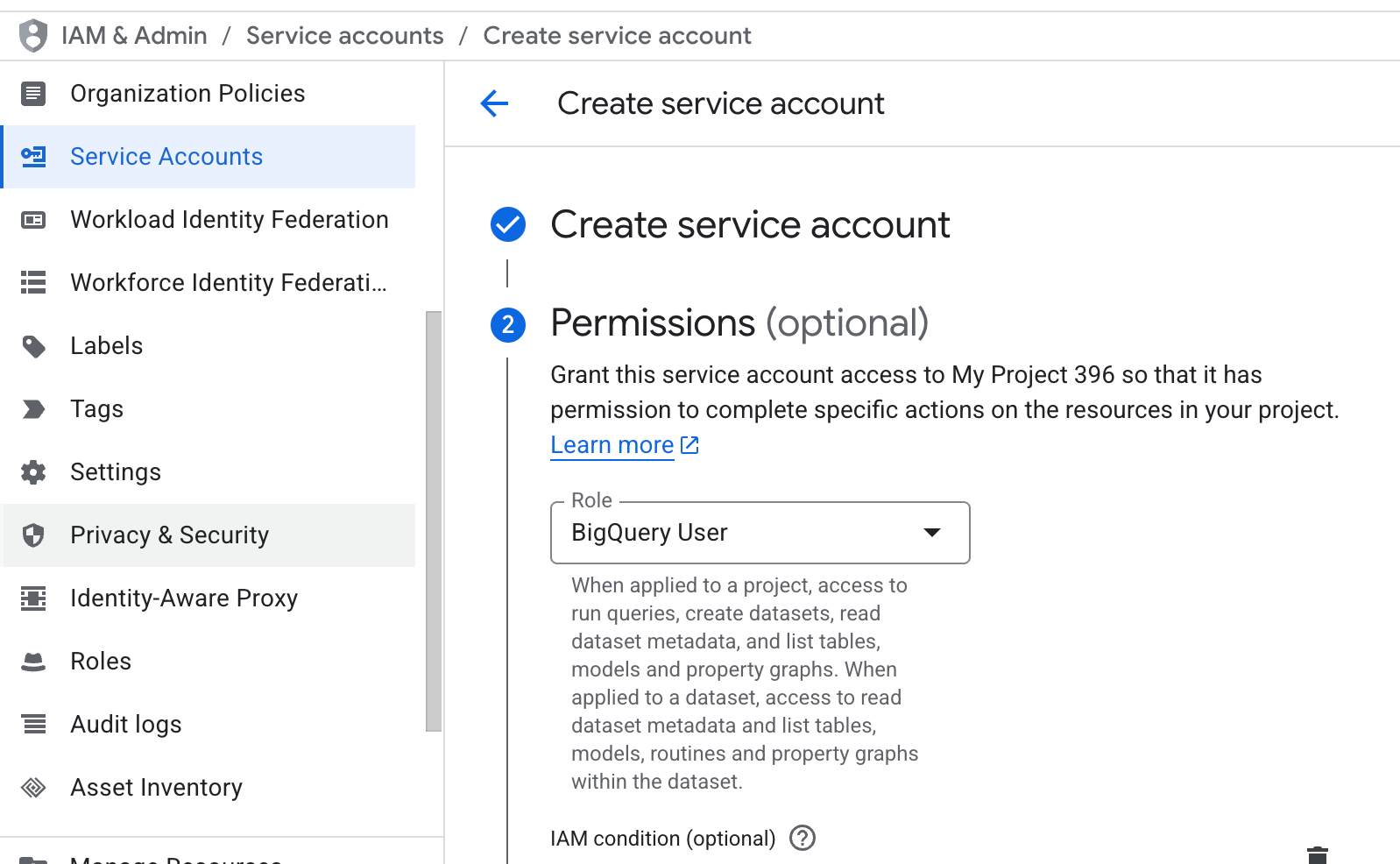
Task: Click the Roles hat icon
Action: click(x=33, y=662)
